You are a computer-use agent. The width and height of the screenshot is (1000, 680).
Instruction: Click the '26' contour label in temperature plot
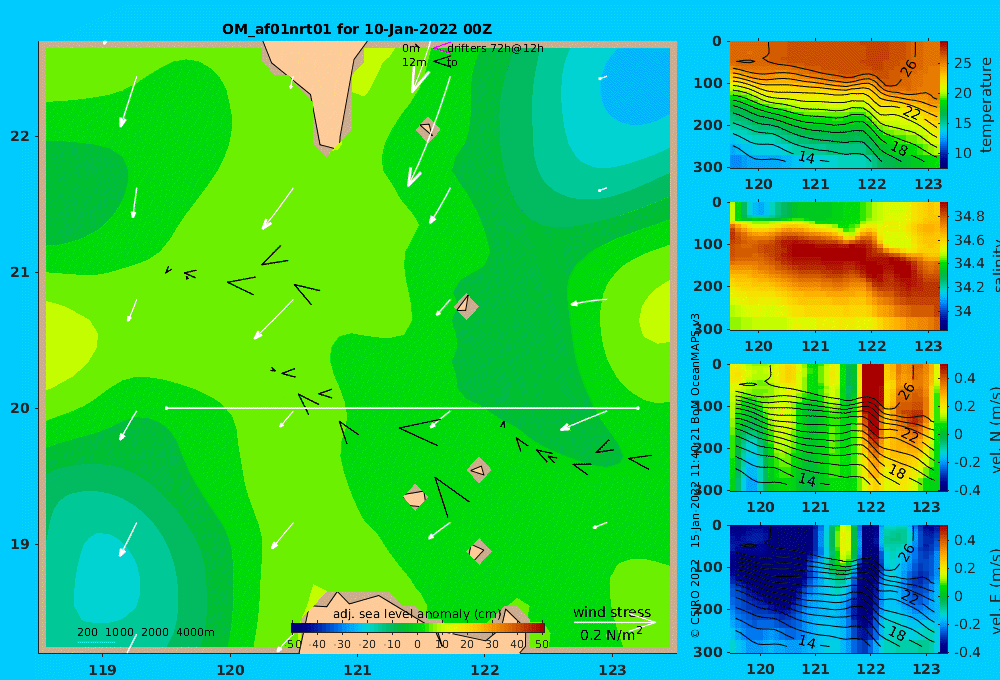[x=908, y=68]
